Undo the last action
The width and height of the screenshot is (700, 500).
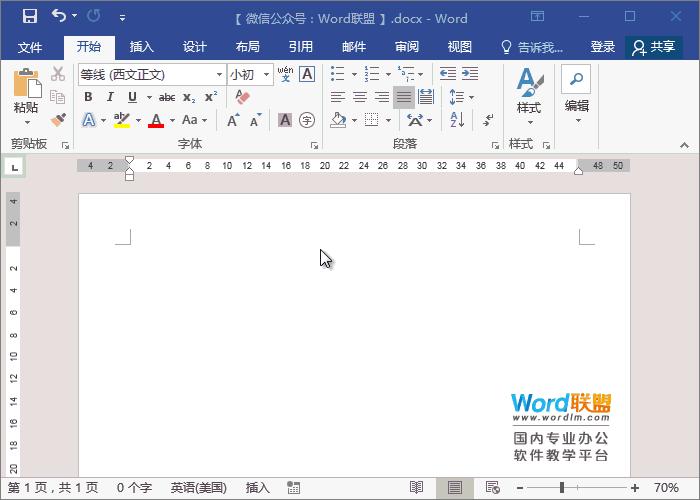pyautogui.click(x=58, y=16)
